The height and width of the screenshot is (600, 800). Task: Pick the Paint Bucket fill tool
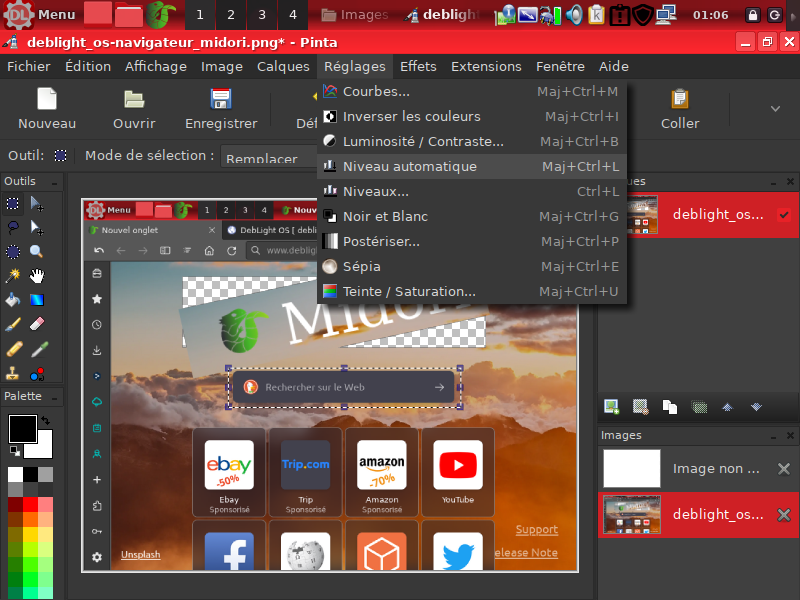pyautogui.click(x=13, y=299)
